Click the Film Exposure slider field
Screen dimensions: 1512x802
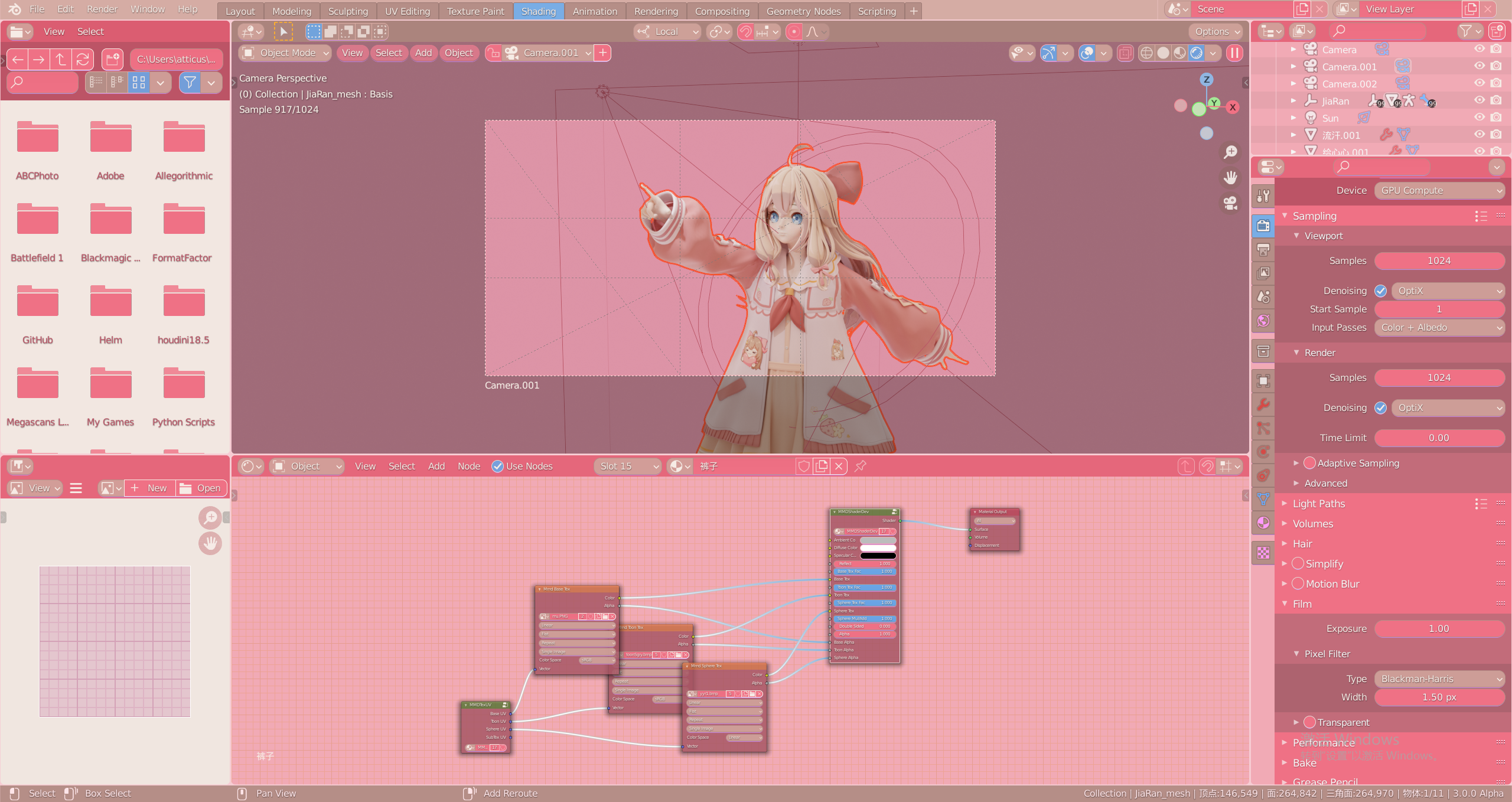tap(1439, 628)
